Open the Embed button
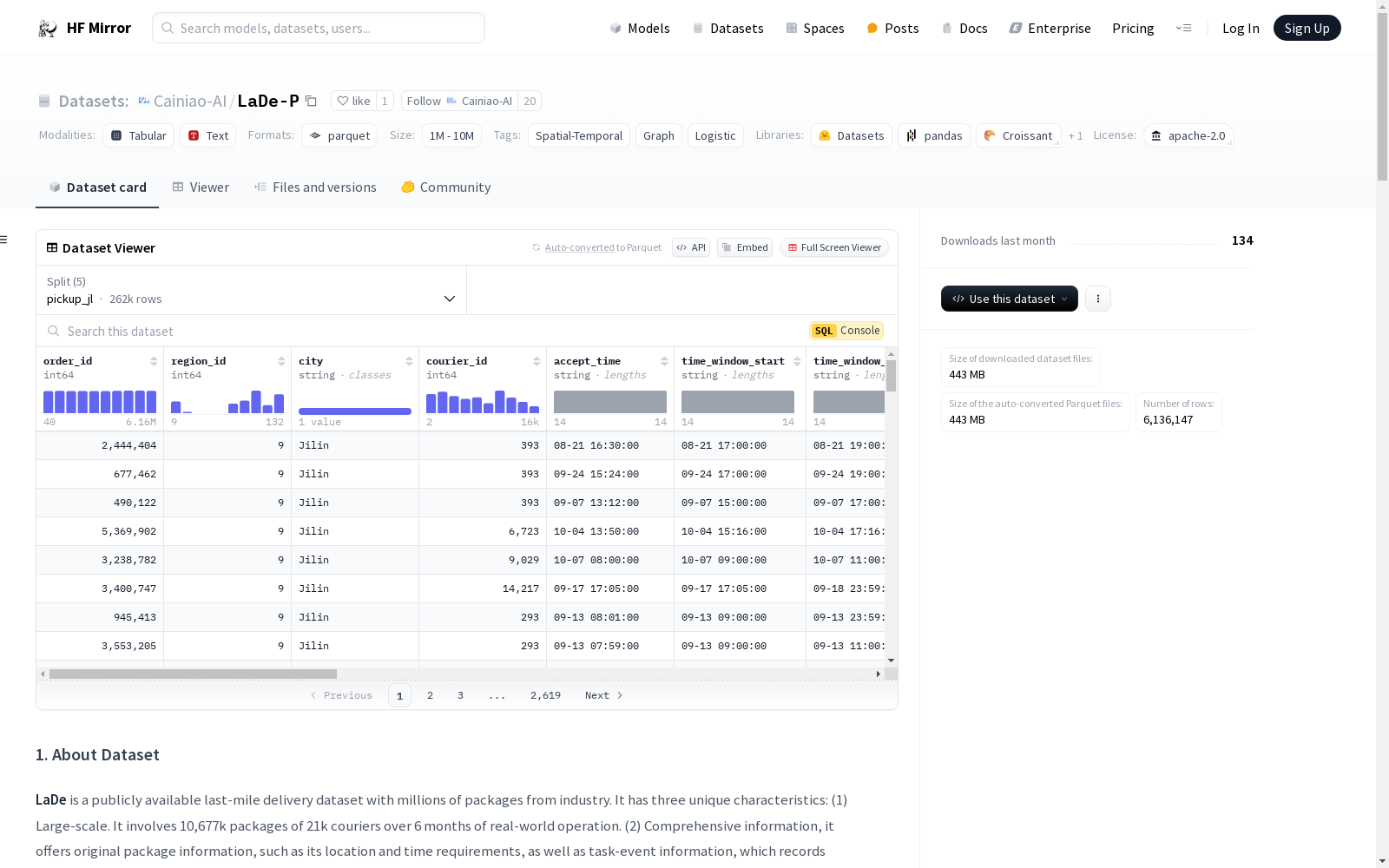This screenshot has width=1389, height=868. pos(745,247)
